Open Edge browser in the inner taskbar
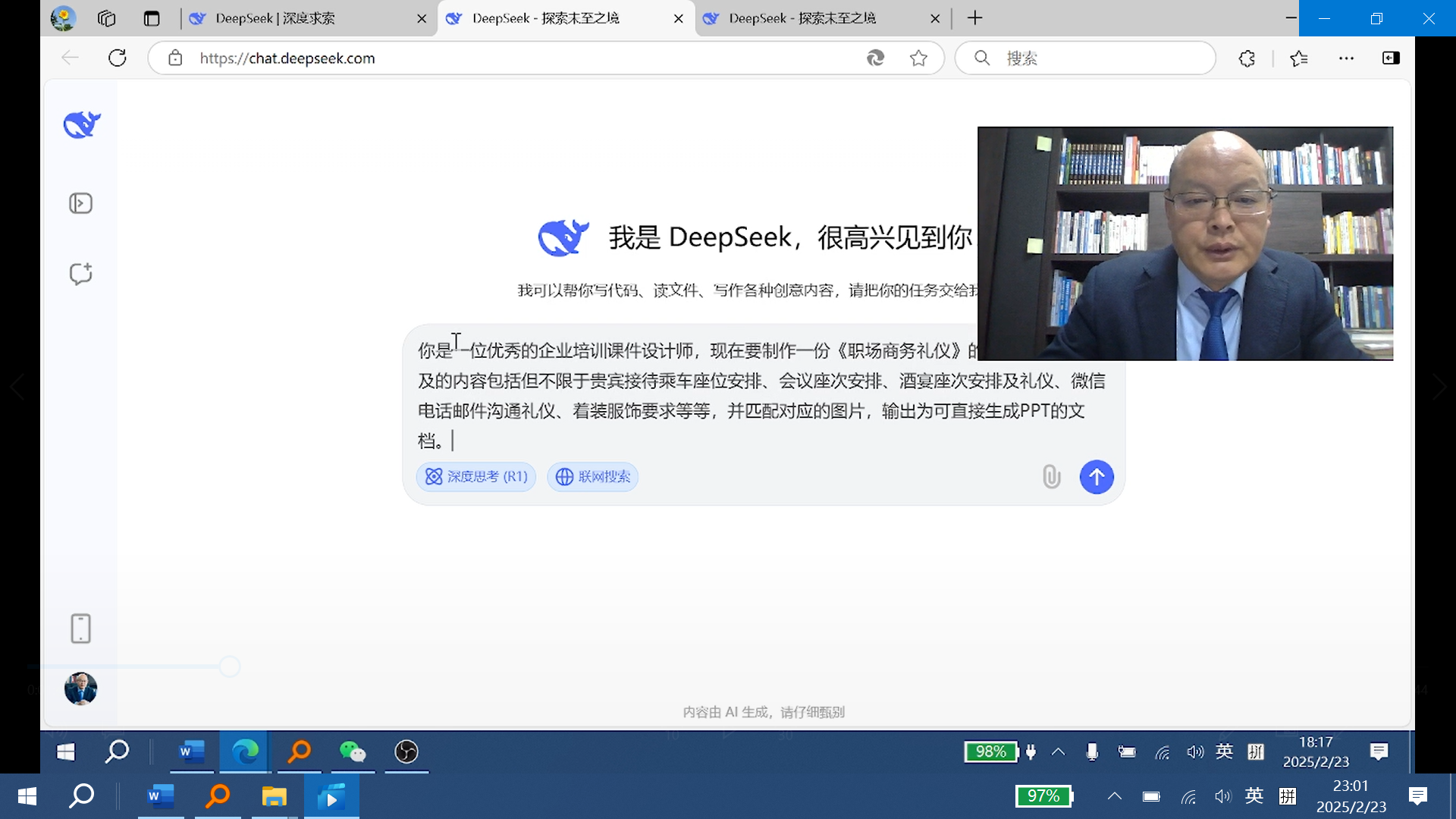Viewport: 1456px width, 819px height. [x=244, y=752]
